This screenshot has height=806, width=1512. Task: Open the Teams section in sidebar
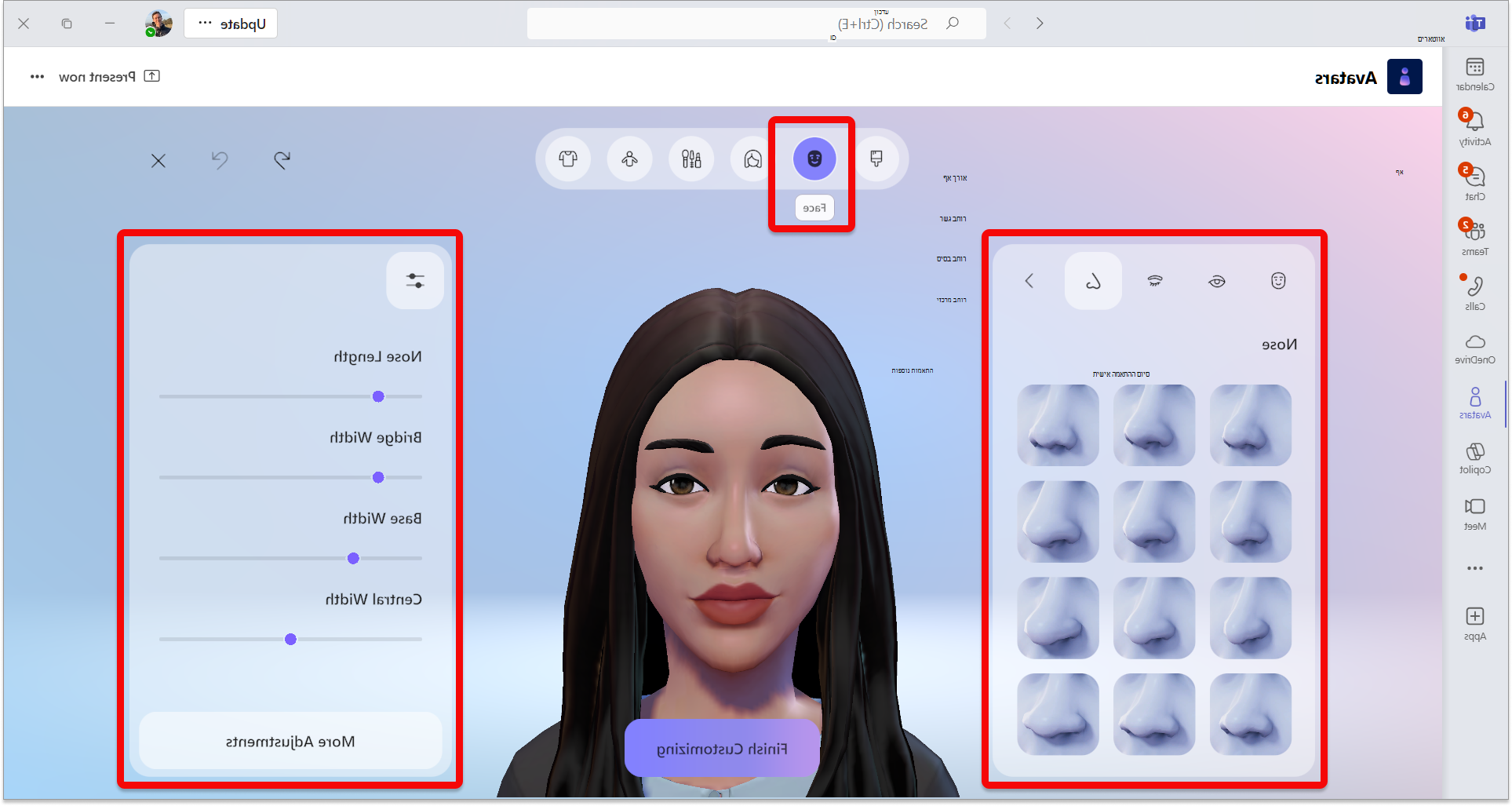tap(1474, 238)
